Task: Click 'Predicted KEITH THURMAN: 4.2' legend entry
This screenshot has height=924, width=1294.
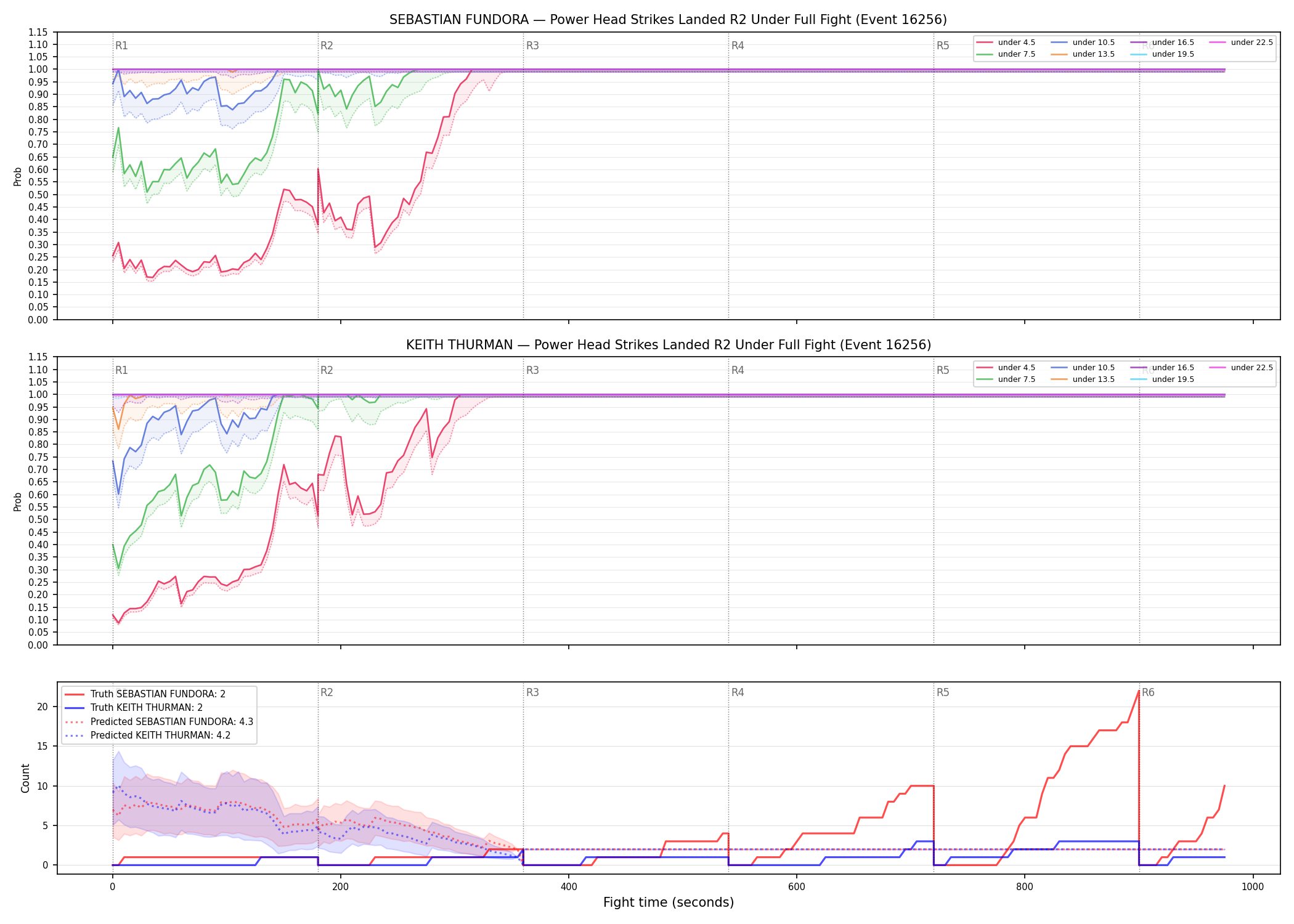Action: click(x=148, y=736)
